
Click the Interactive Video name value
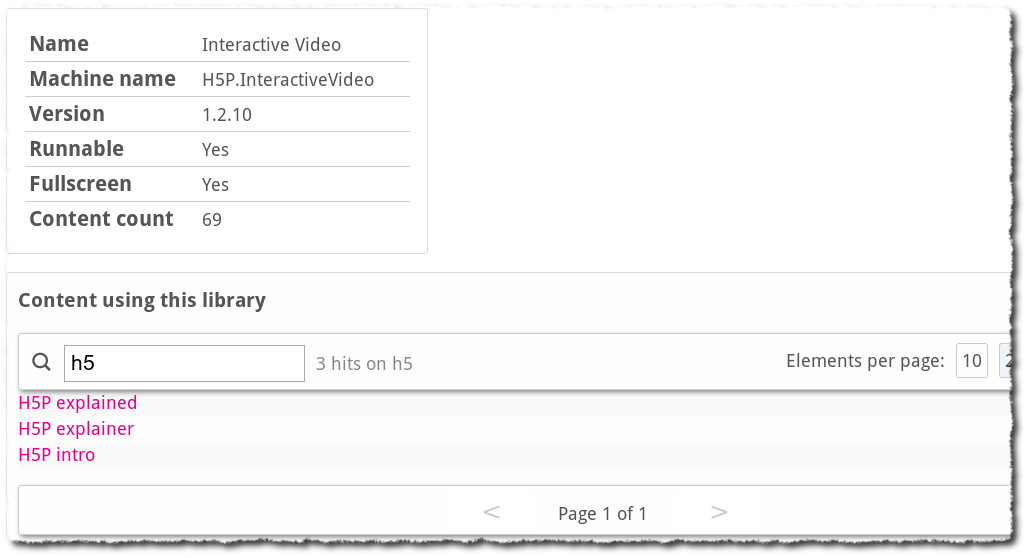tap(271, 45)
